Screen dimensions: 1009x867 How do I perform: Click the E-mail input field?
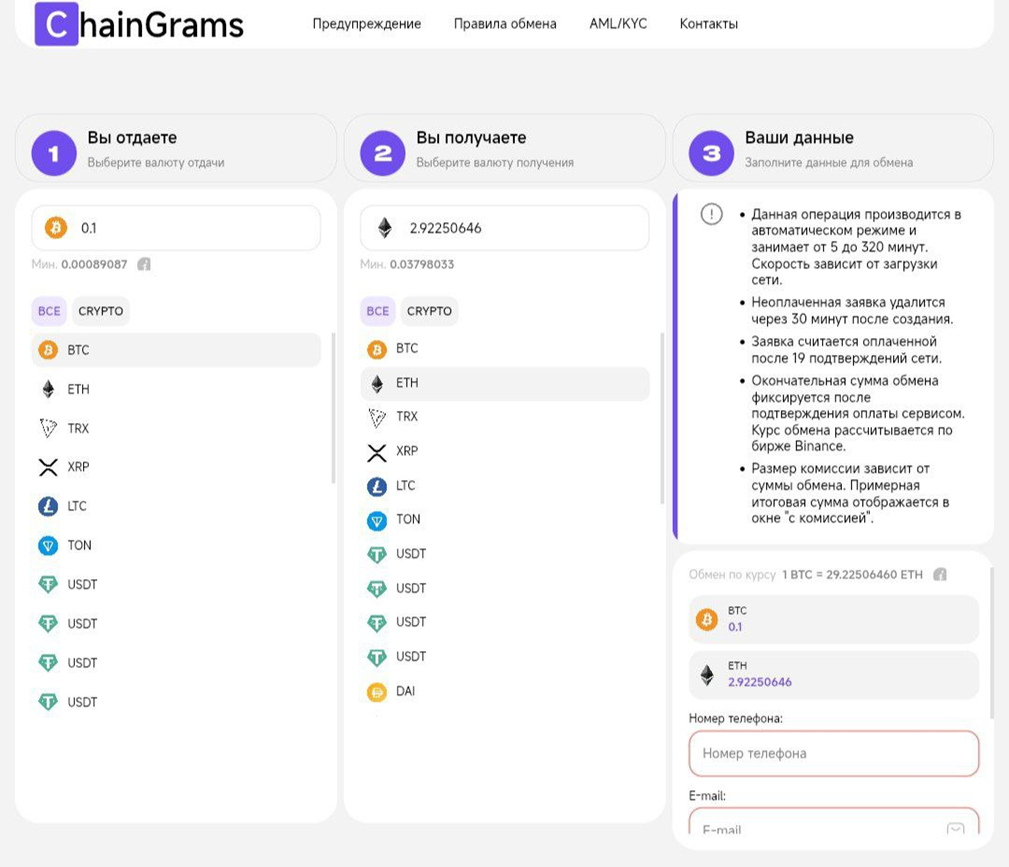pyautogui.click(x=833, y=823)
